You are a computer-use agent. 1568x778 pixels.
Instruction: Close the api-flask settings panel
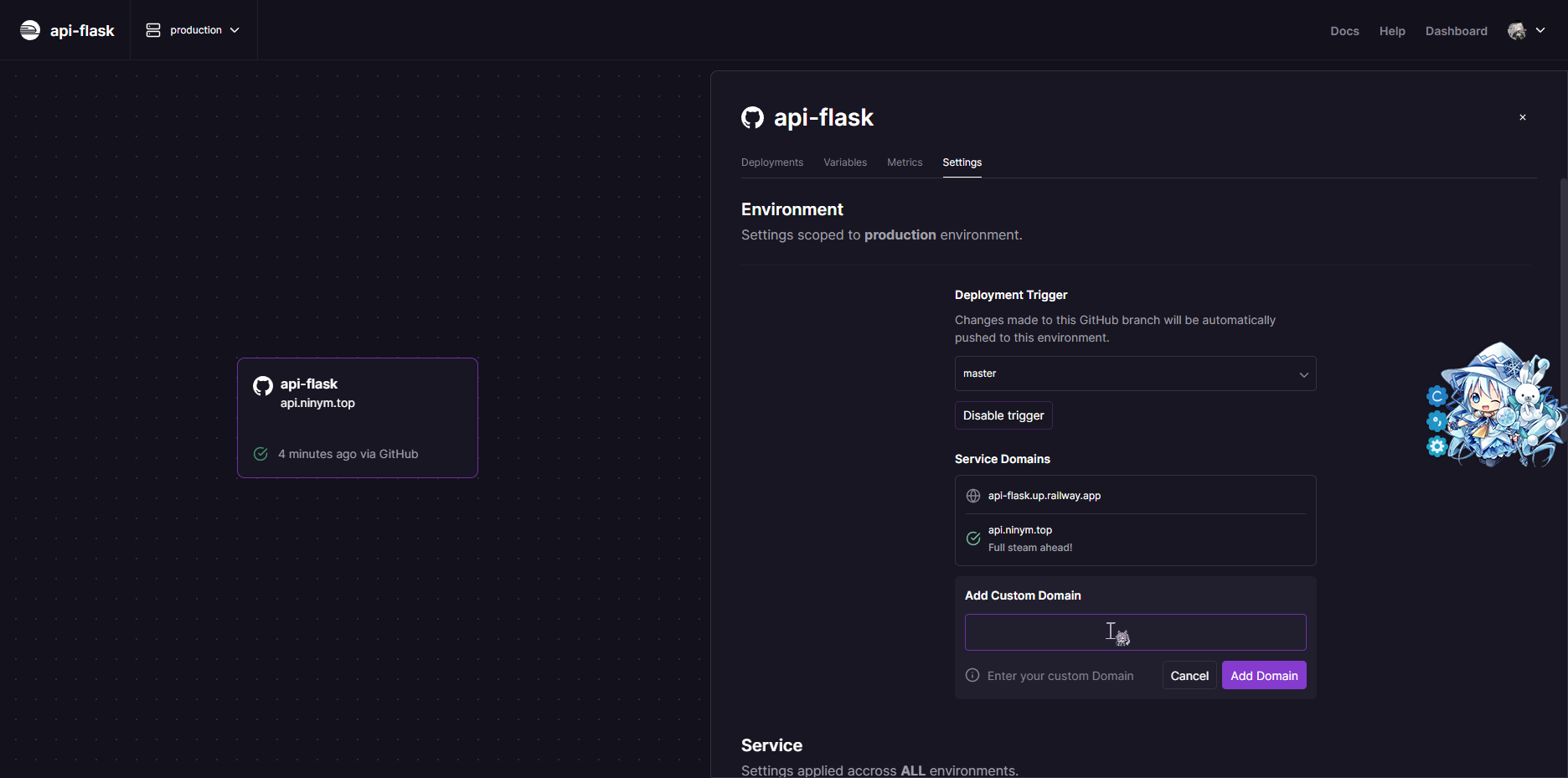pos(1523,117)
